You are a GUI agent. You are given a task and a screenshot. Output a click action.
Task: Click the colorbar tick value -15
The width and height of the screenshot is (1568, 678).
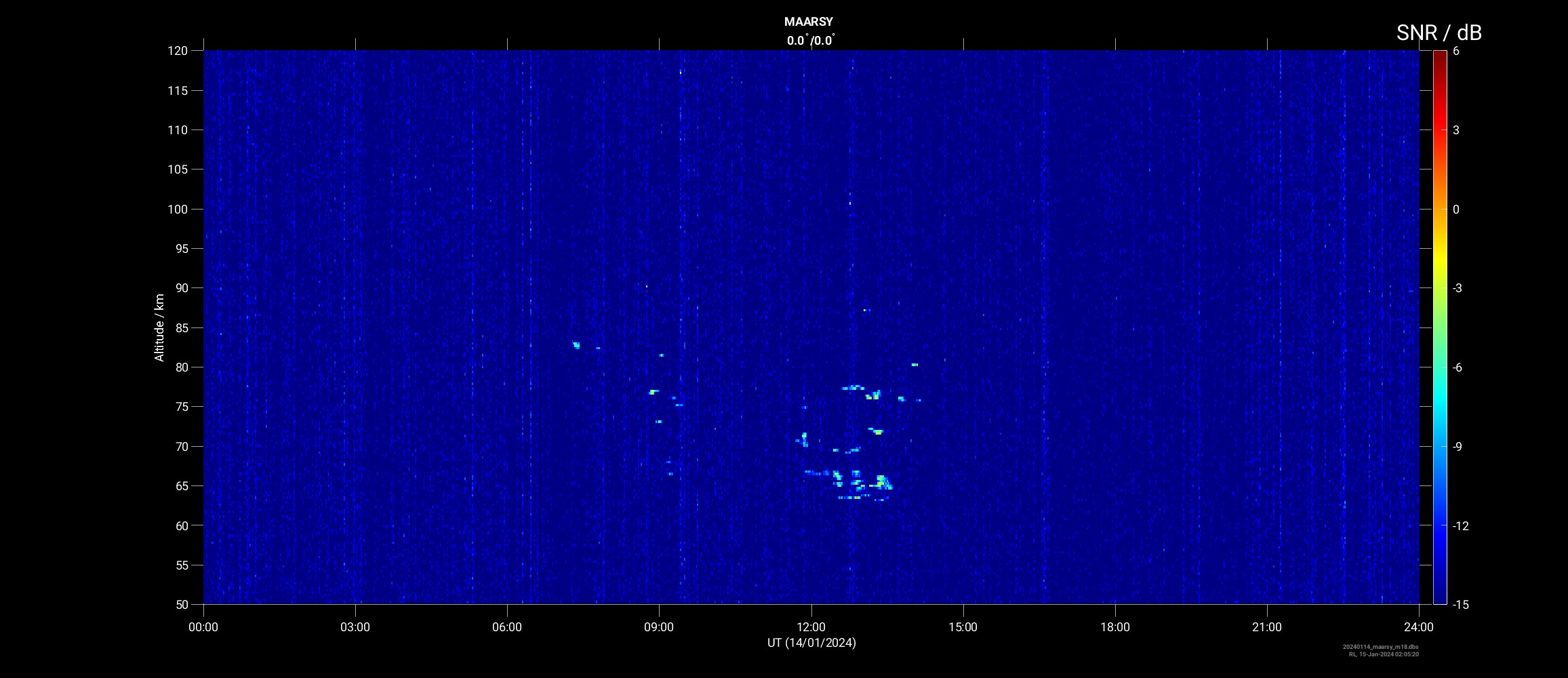pyautogui.click(x=1460, y=604)
